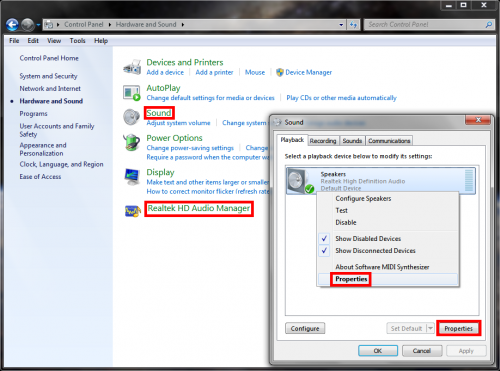Click the Speakers device icon
Image resolution: width=500 pixels, height=371 pixels.
(300, 181)
